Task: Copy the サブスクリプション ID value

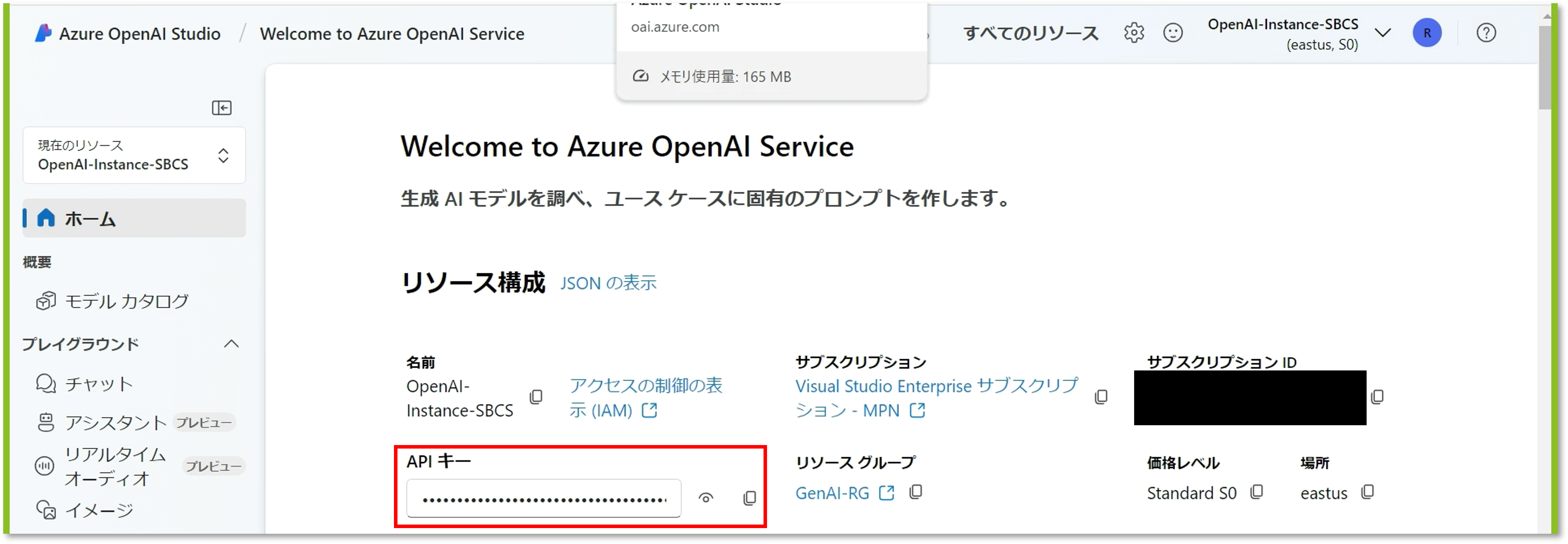Action: coord(1377,397)
